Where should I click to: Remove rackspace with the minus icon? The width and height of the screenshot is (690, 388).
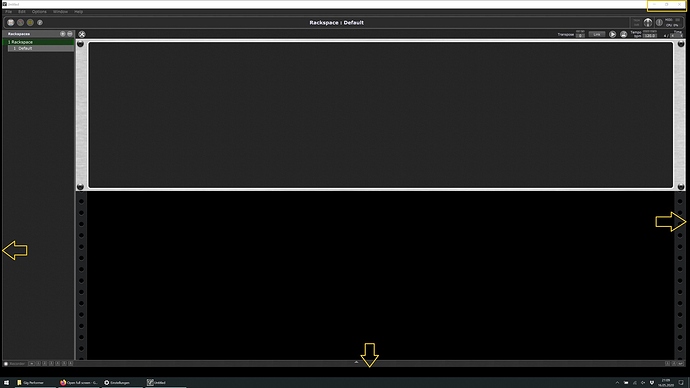pyautogui.click(x=70, y=34)
